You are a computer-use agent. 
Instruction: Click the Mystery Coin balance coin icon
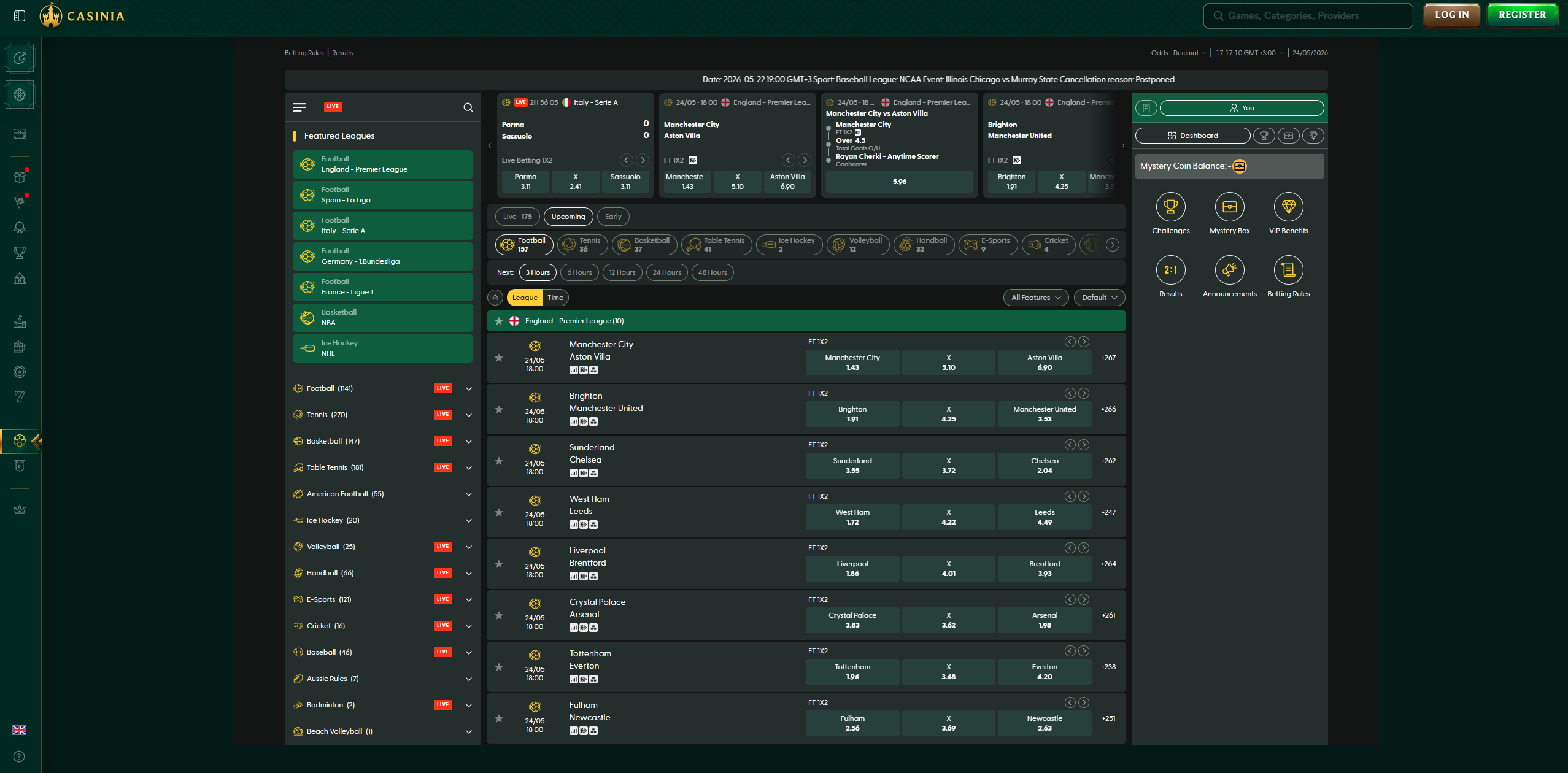pyautogui.click(x=1240, y=166)
